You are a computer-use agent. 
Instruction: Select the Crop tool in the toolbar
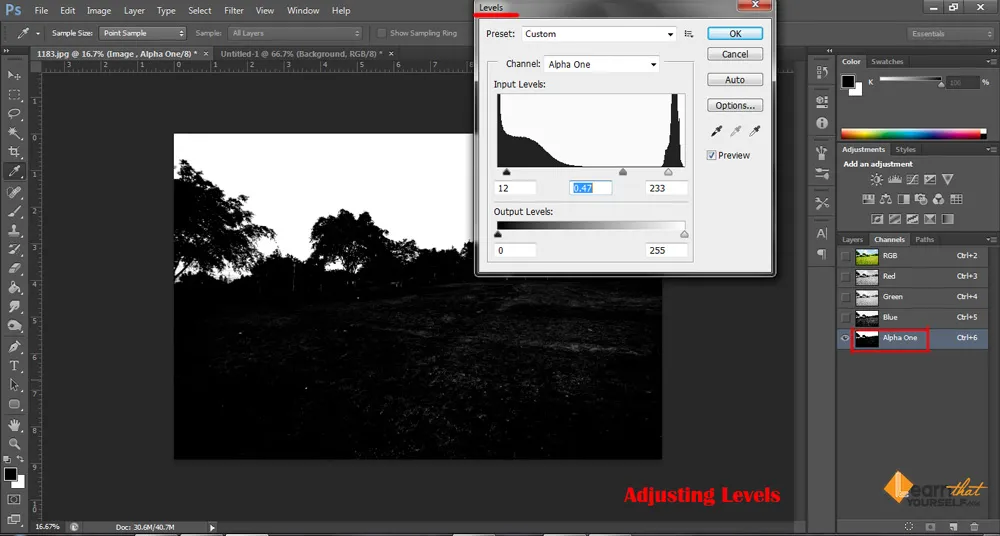[14, 152]
